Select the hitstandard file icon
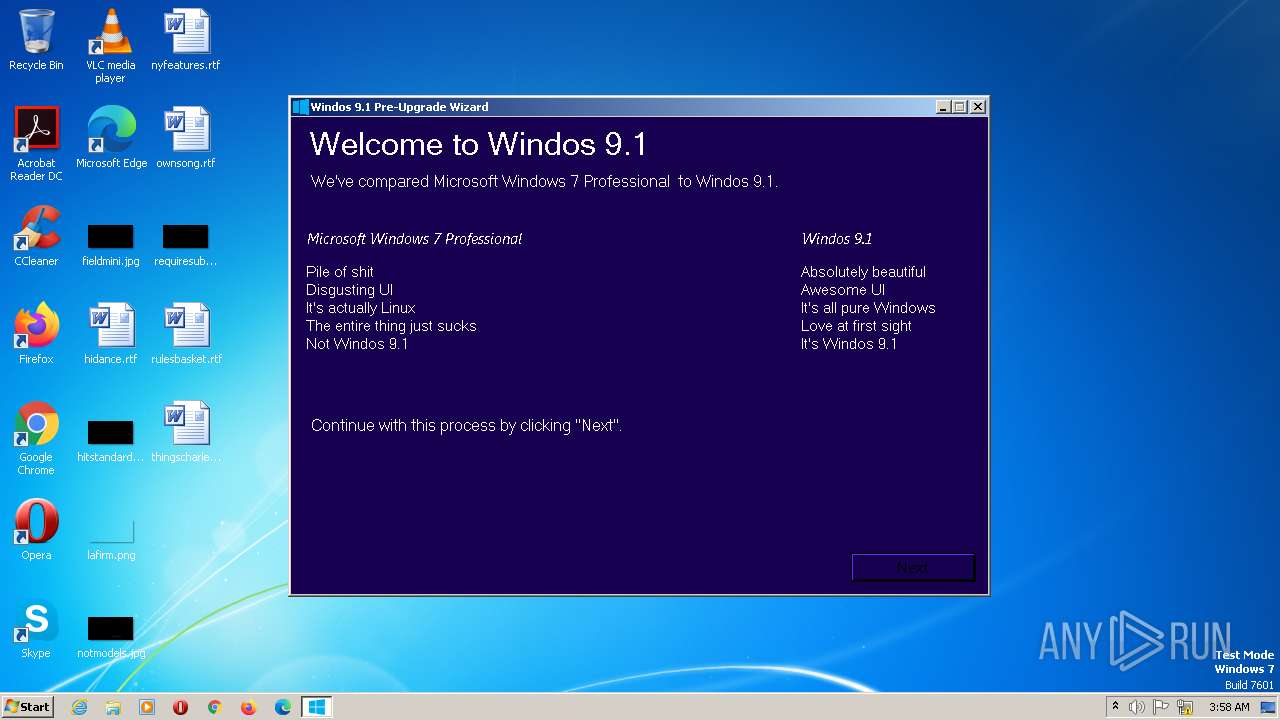1280x720 pixels. [110, 441]
